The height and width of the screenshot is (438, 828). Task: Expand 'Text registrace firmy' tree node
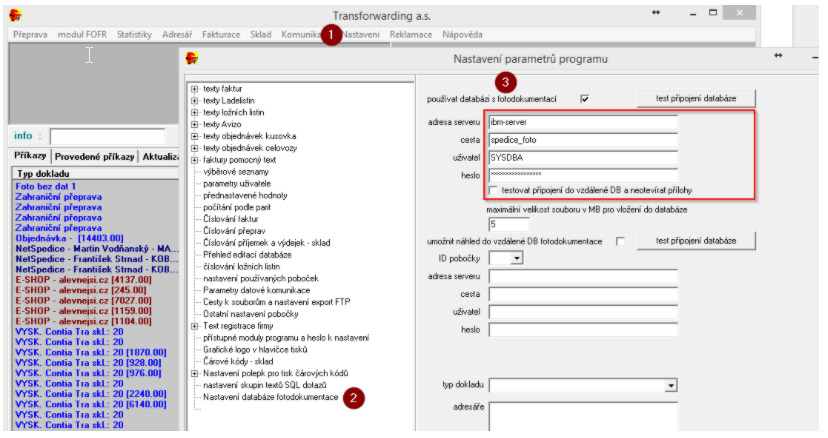pyautogui.click(x=193, y=325)
